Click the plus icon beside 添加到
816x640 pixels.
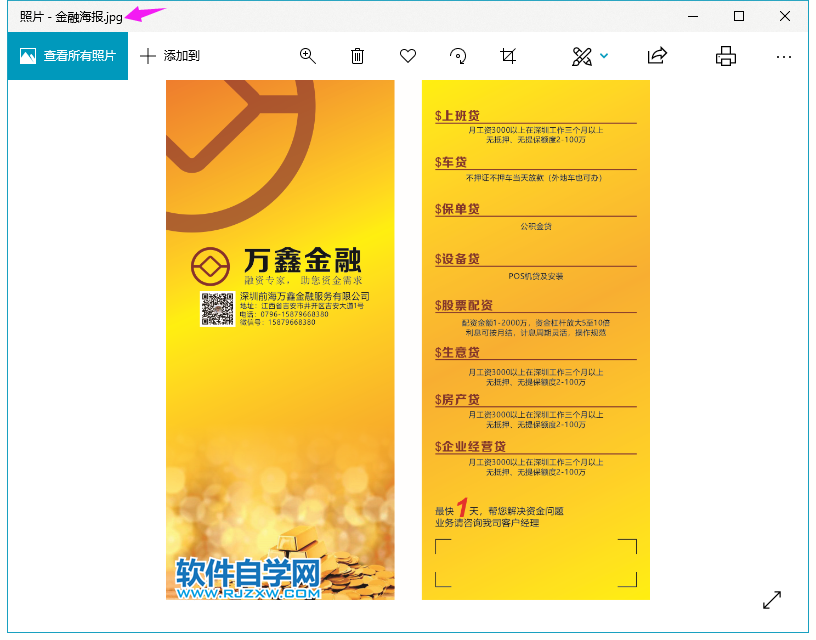tap(148, 56)
